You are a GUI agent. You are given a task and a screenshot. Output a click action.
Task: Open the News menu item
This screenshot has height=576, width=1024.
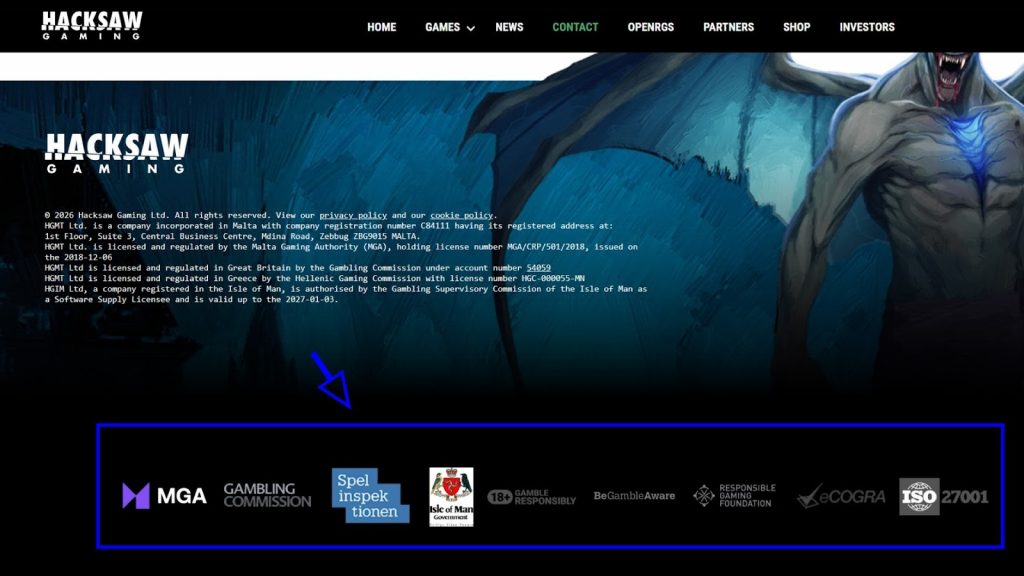pos(509,27)
